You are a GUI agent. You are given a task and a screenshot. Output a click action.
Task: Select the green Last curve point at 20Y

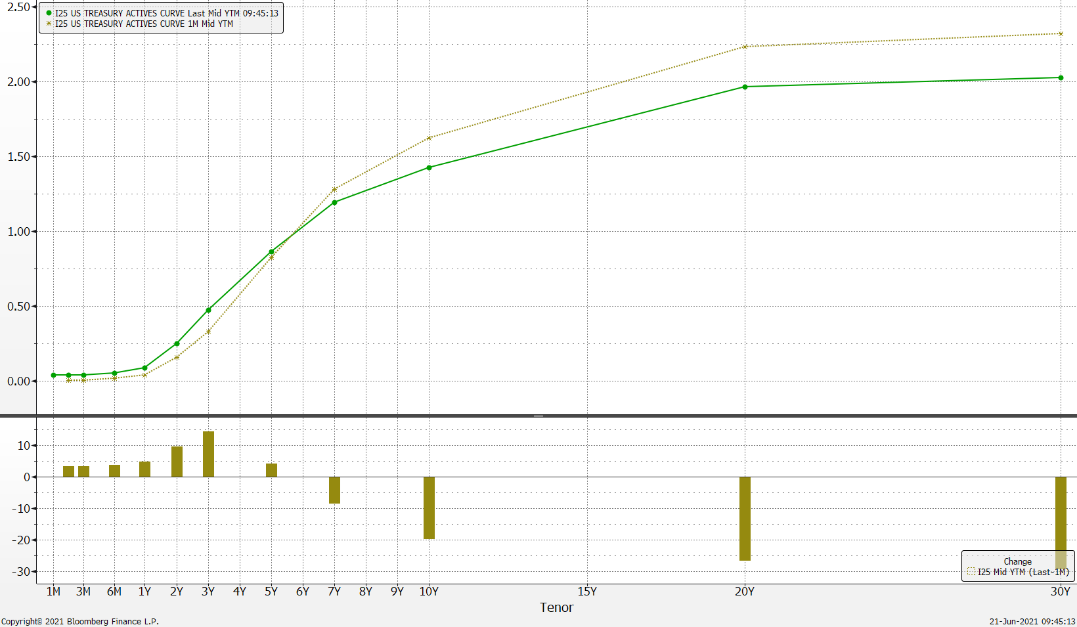point(745,87)
